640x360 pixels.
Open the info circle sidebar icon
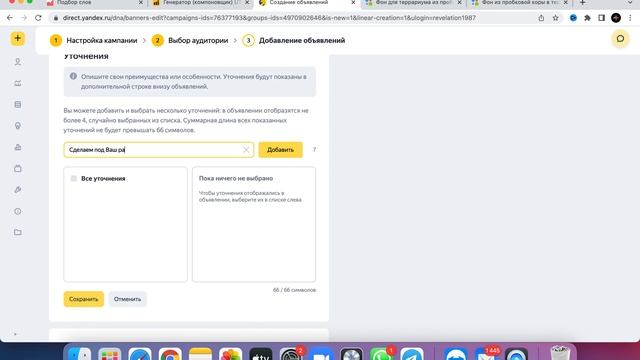click(x=18, y=211)
